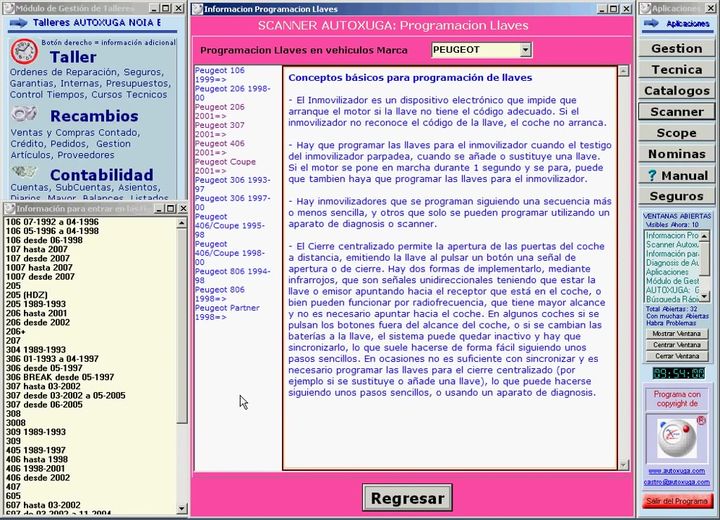The image size is (720, 520).
Task: Open the Taller module heading
Action: 73,57
